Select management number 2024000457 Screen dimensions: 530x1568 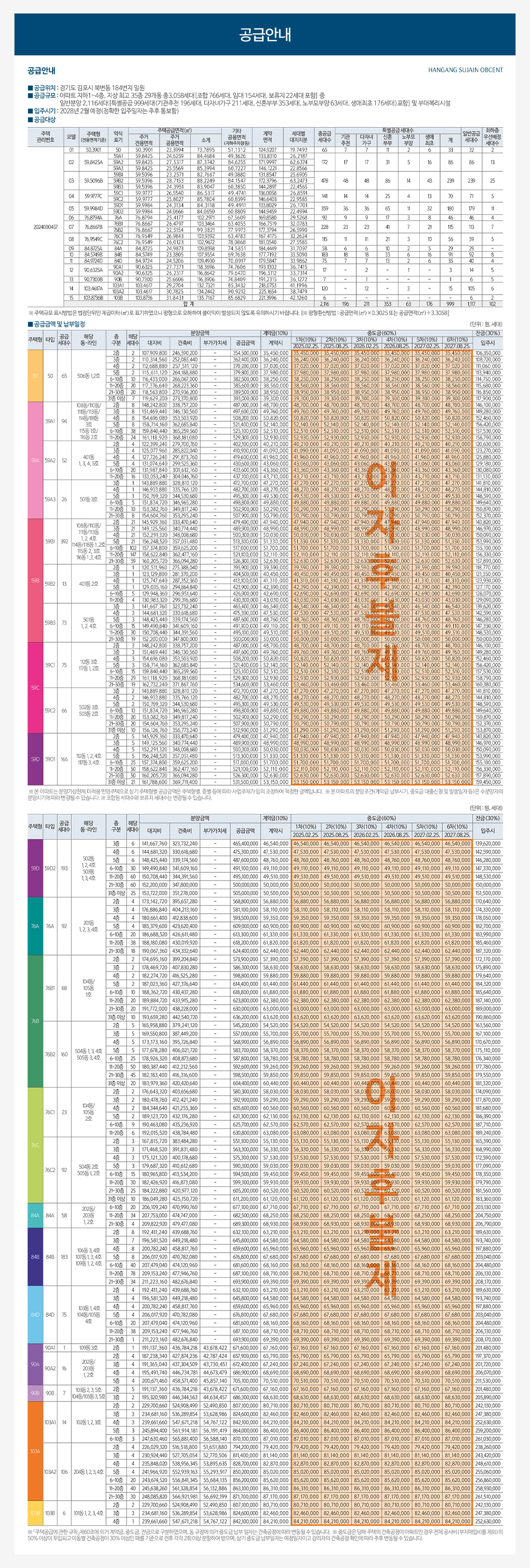[46, 226]
